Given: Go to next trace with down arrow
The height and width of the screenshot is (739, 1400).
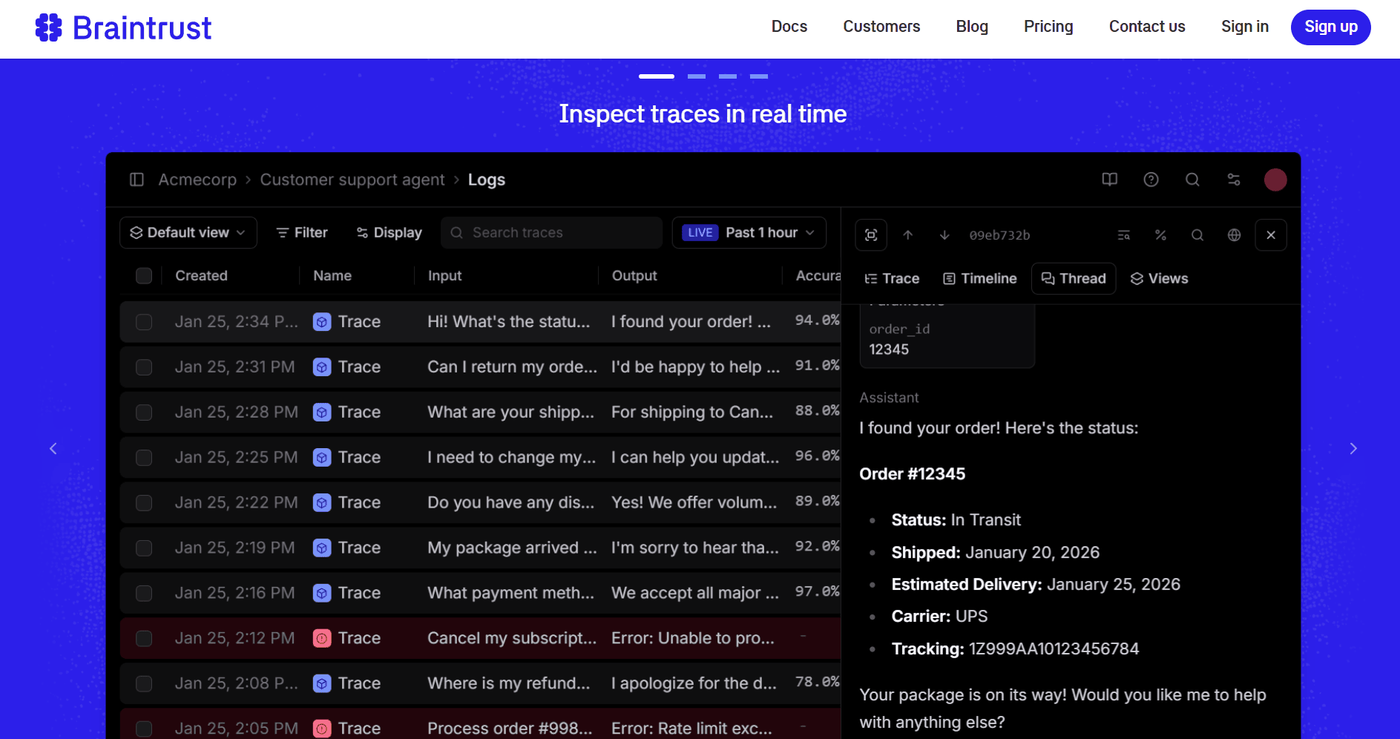Looking at the screenshot, I should pos(944,235).
